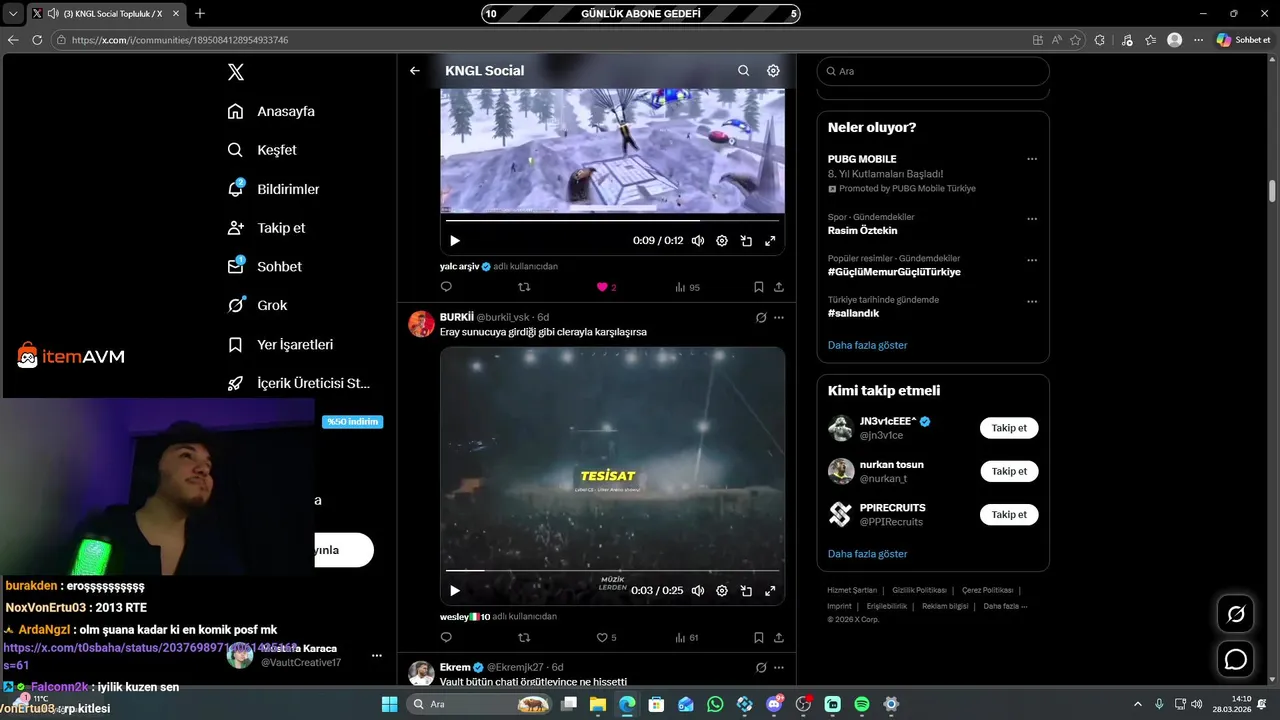
Task: Seek on first video's progress bar
Action: point(612,220)
